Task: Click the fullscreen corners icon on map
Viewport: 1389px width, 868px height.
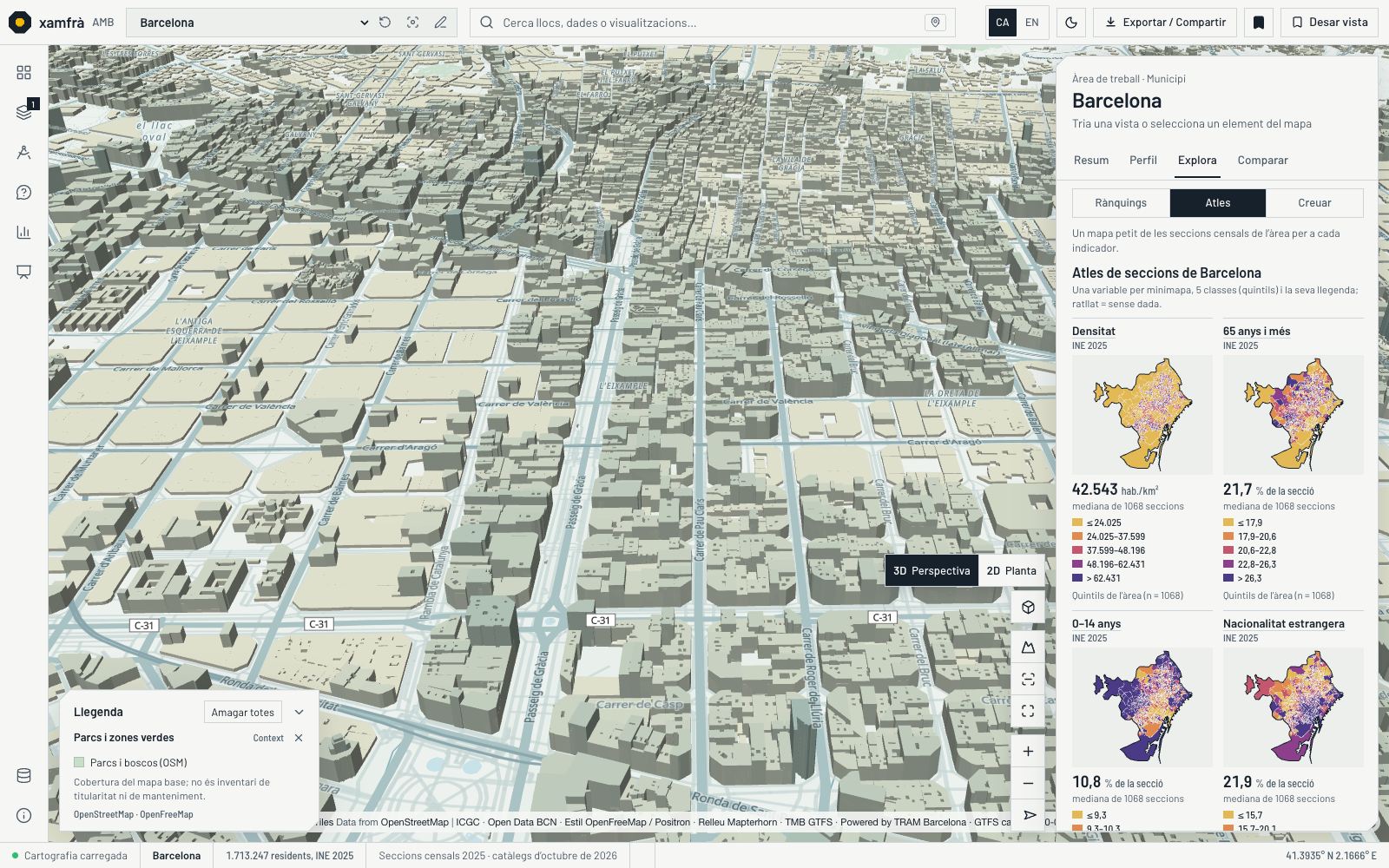Action: coord(1028,711)
